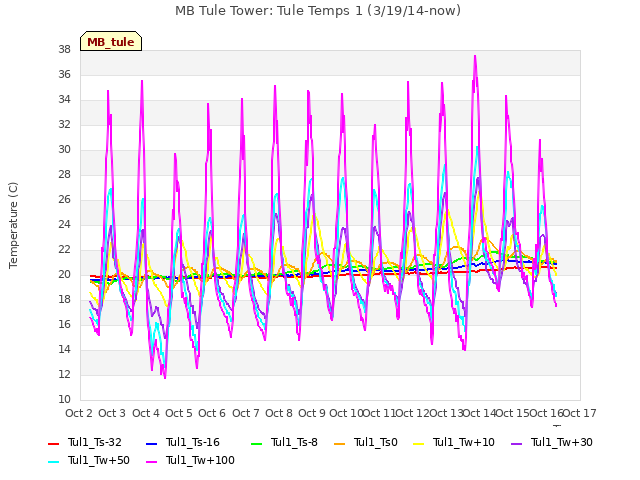
Task: Click the orange Tul1_Ts0 legend swatch
Action: tap(339, 443)
